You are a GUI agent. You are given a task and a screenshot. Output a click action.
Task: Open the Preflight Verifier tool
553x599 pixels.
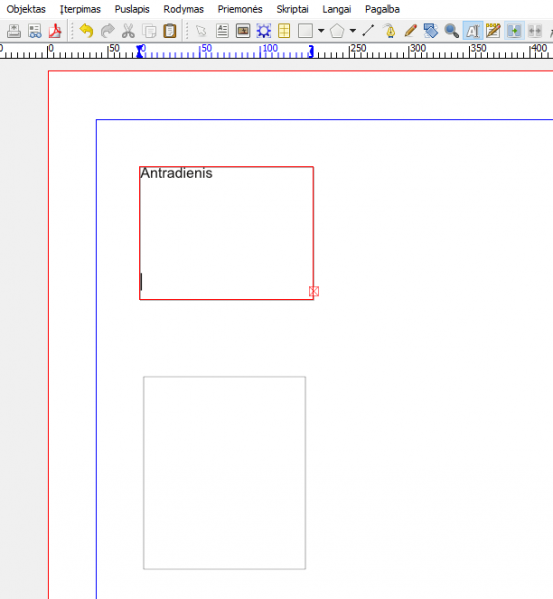click(x=35, y=31)
